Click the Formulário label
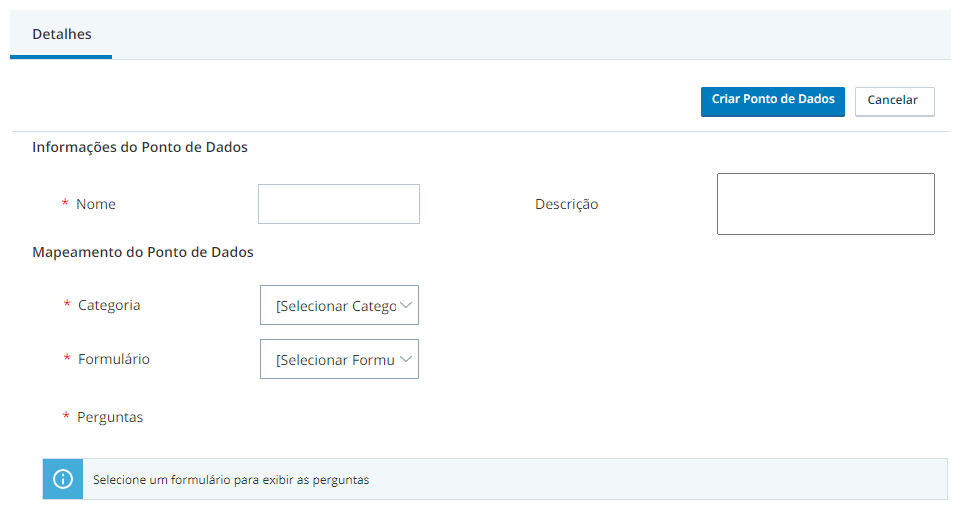 tap(114, 359)
